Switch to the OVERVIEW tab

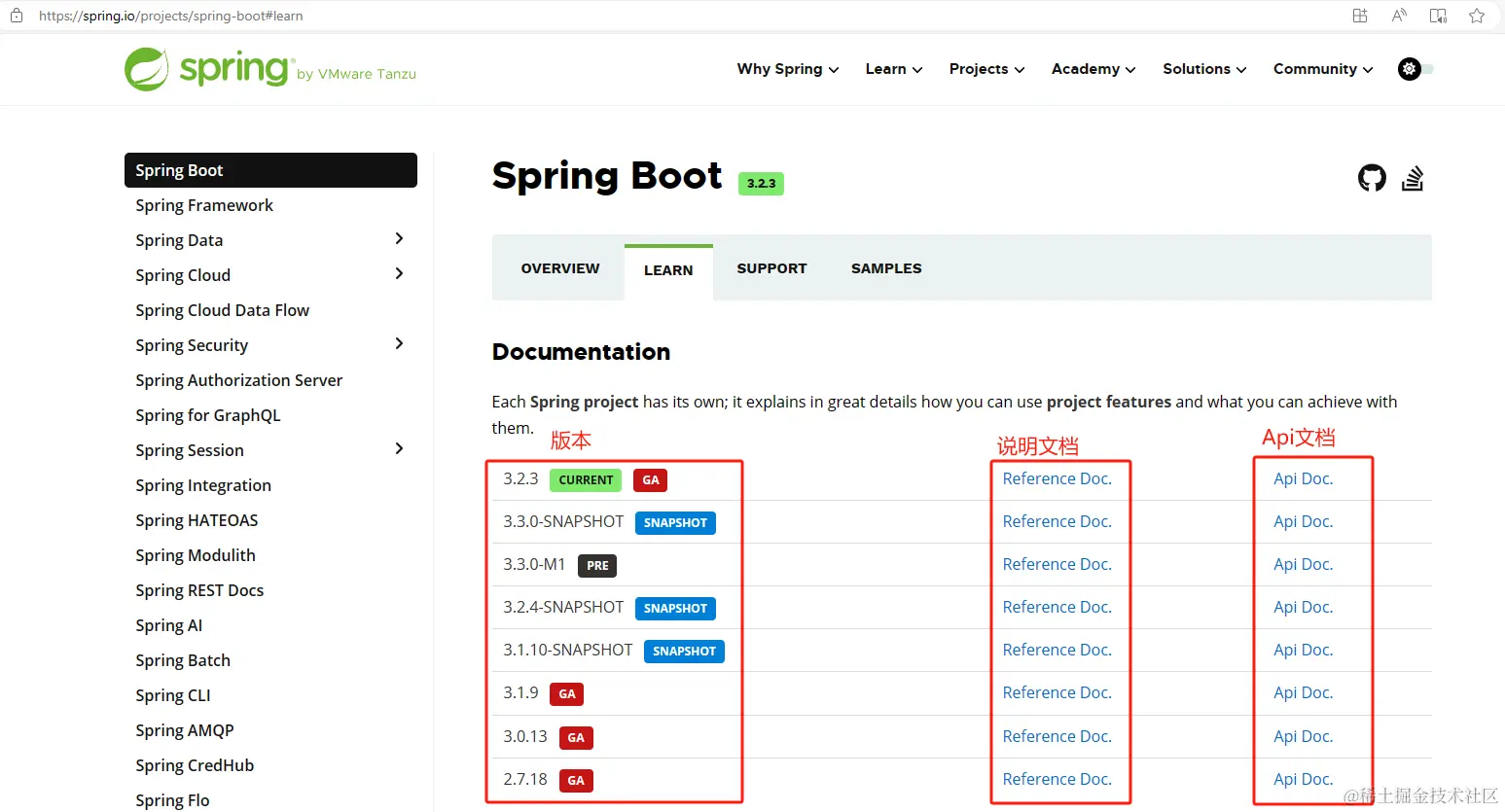[x=560, y=268]
